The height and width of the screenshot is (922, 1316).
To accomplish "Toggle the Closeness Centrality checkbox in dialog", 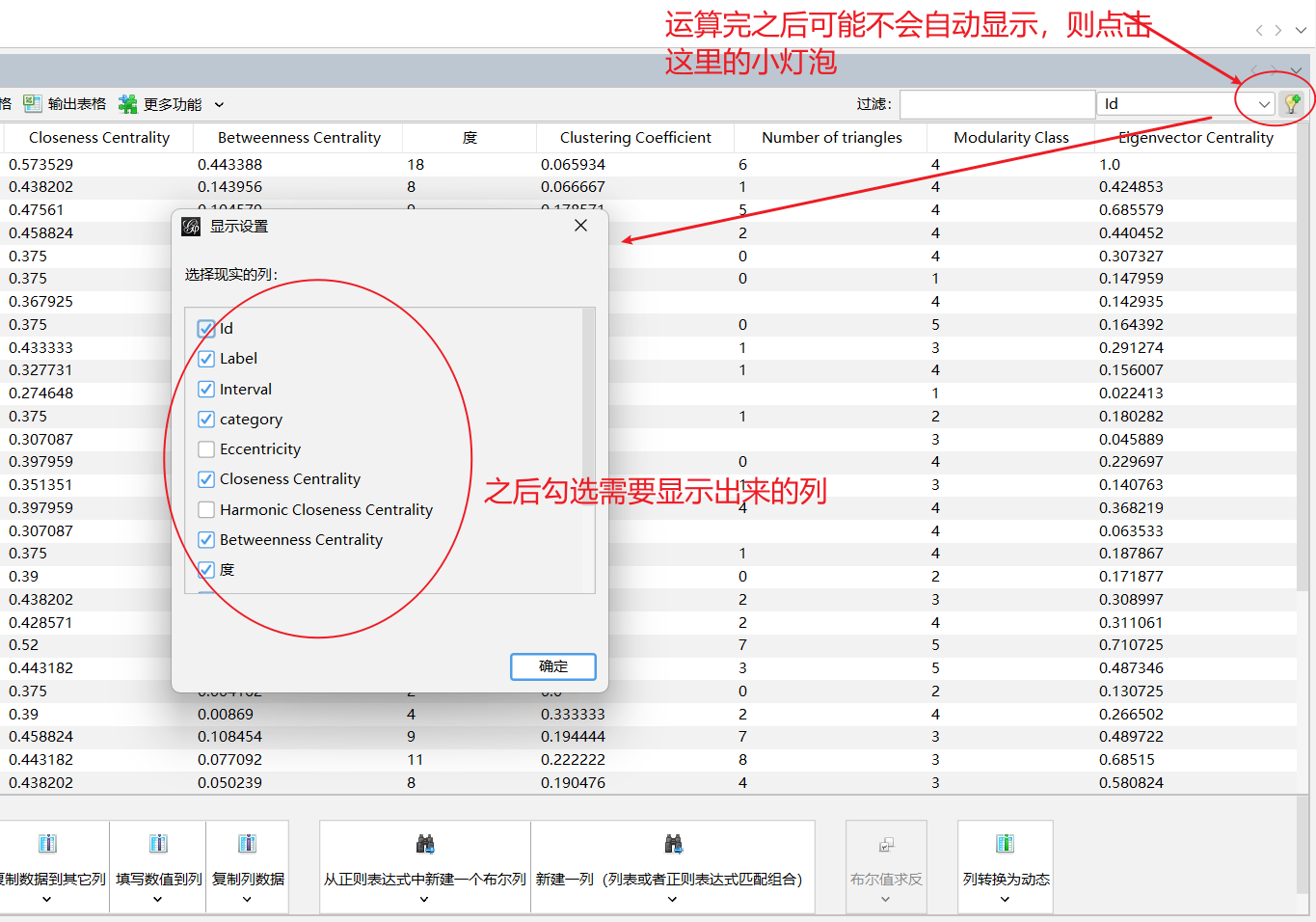I will 206,479.
